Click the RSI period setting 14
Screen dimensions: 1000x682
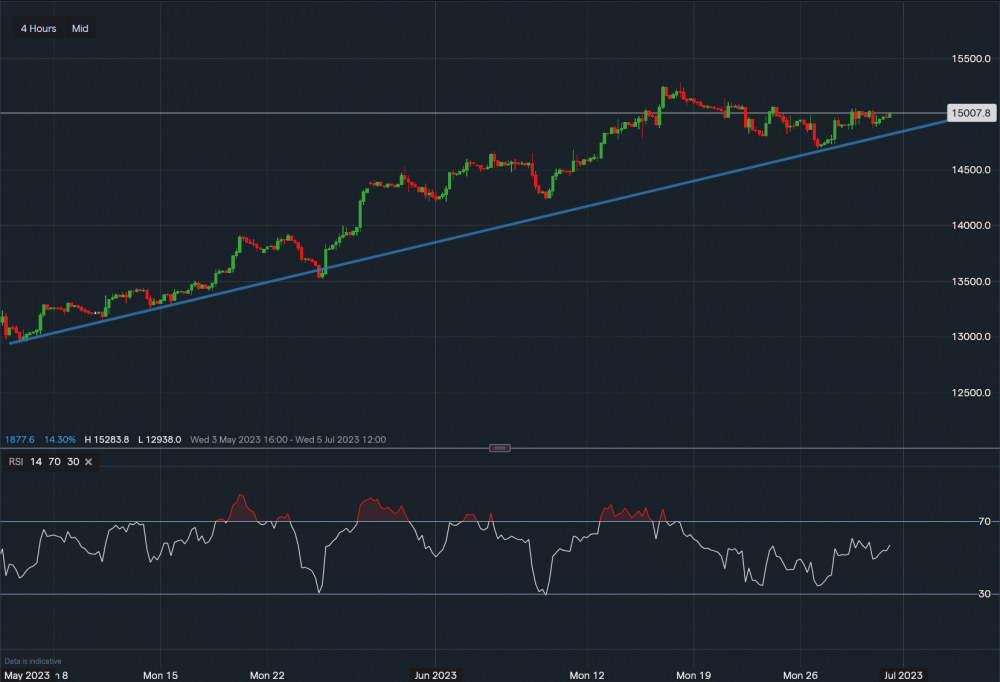tap(35, 461)
